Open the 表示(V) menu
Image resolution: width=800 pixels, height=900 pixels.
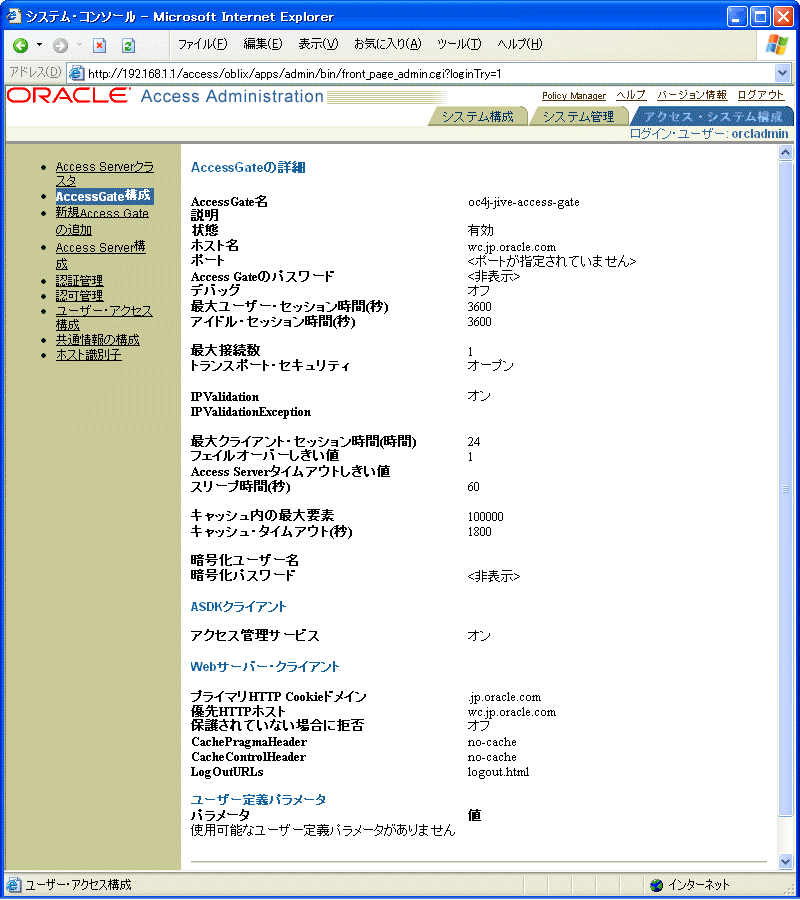318,44
